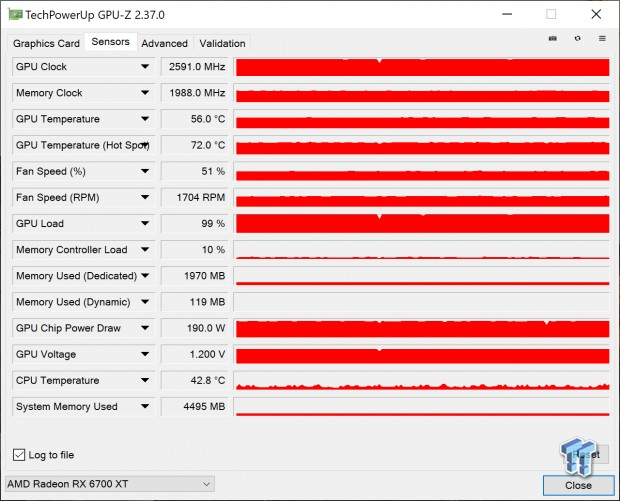
Task: Click the GPU-Z app icon in the title bar
Action: (x=15, y=15)
